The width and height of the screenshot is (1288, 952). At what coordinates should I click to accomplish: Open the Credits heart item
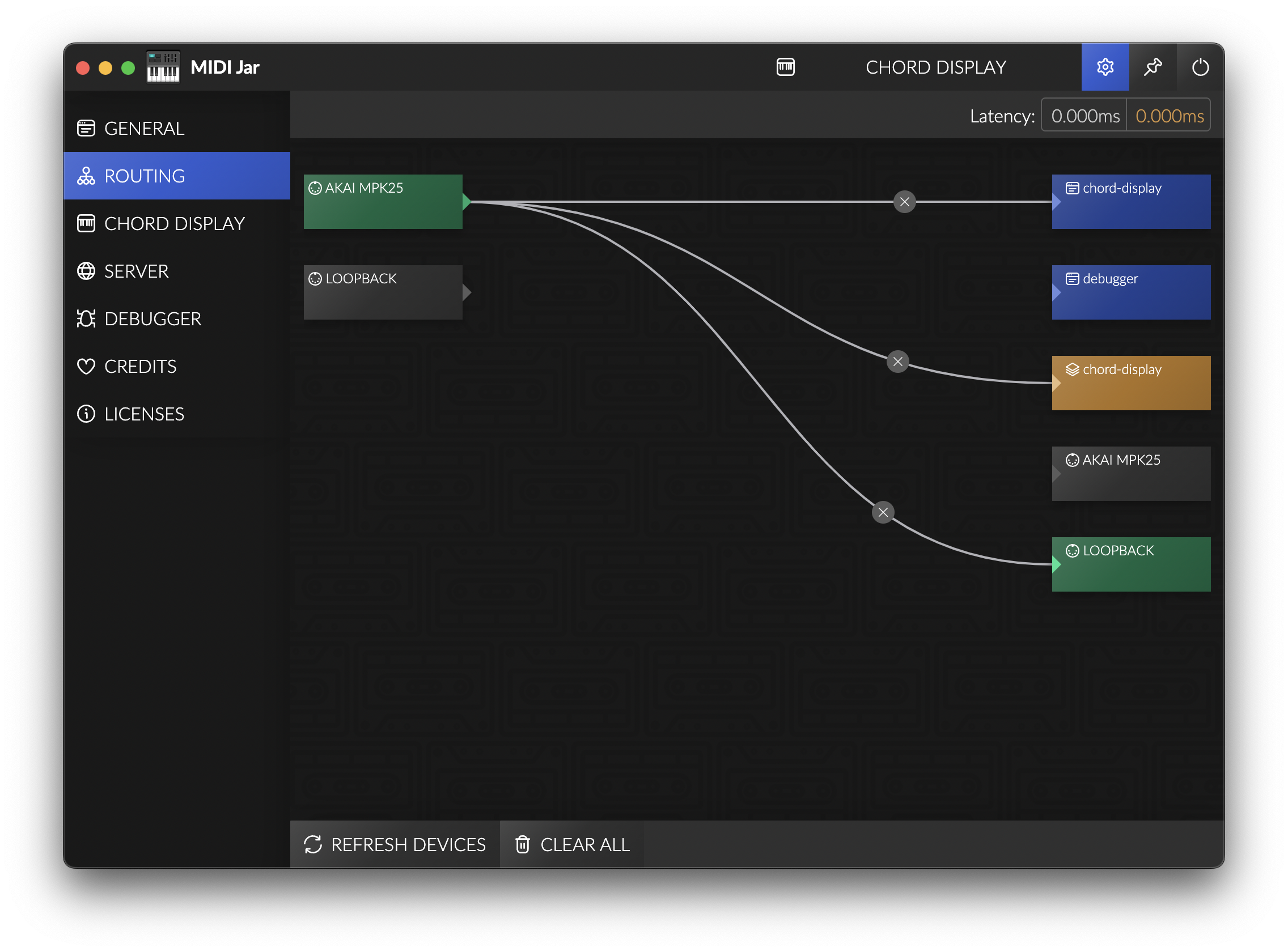[140, 367]
